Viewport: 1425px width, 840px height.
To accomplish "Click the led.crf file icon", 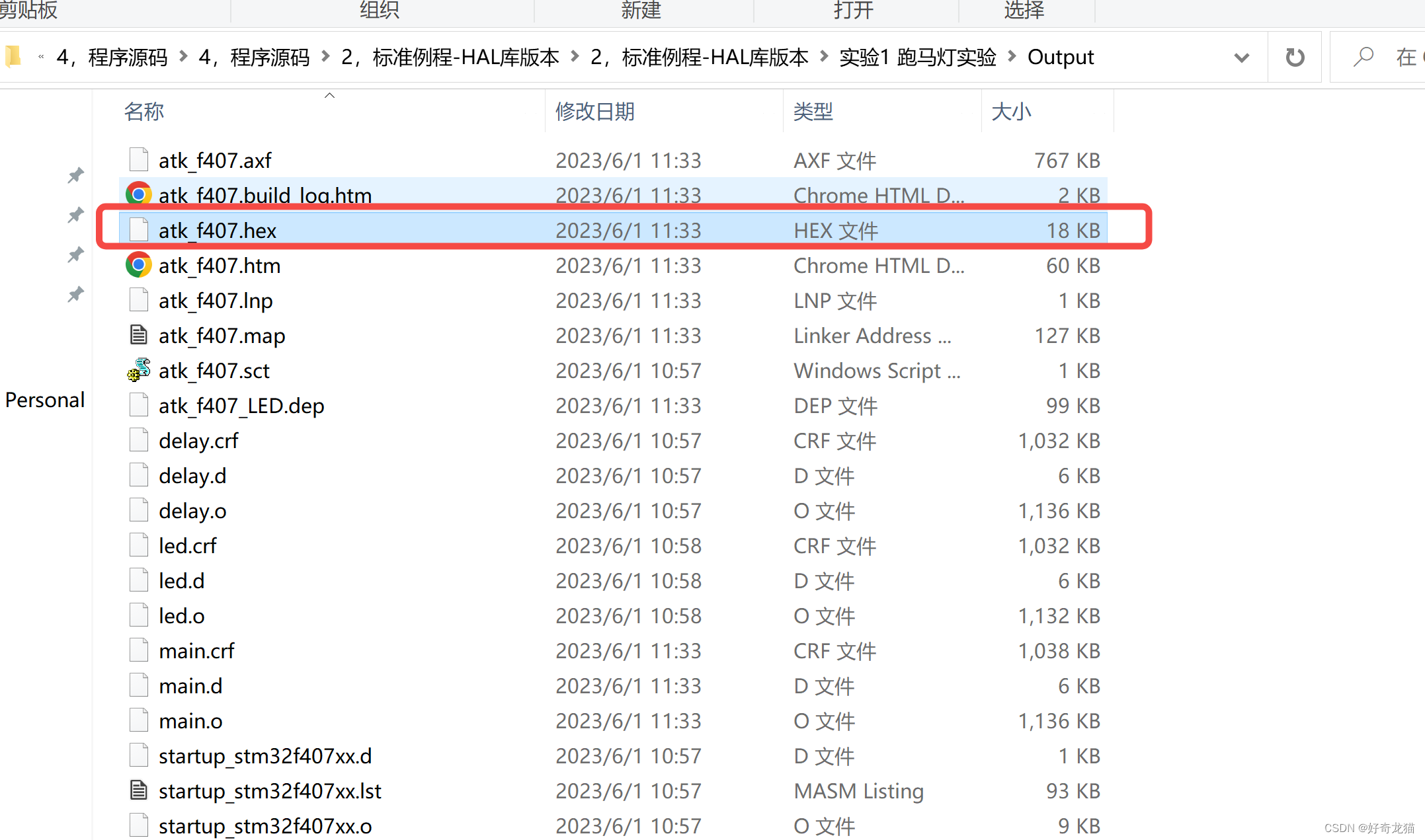I will (139, 545).
